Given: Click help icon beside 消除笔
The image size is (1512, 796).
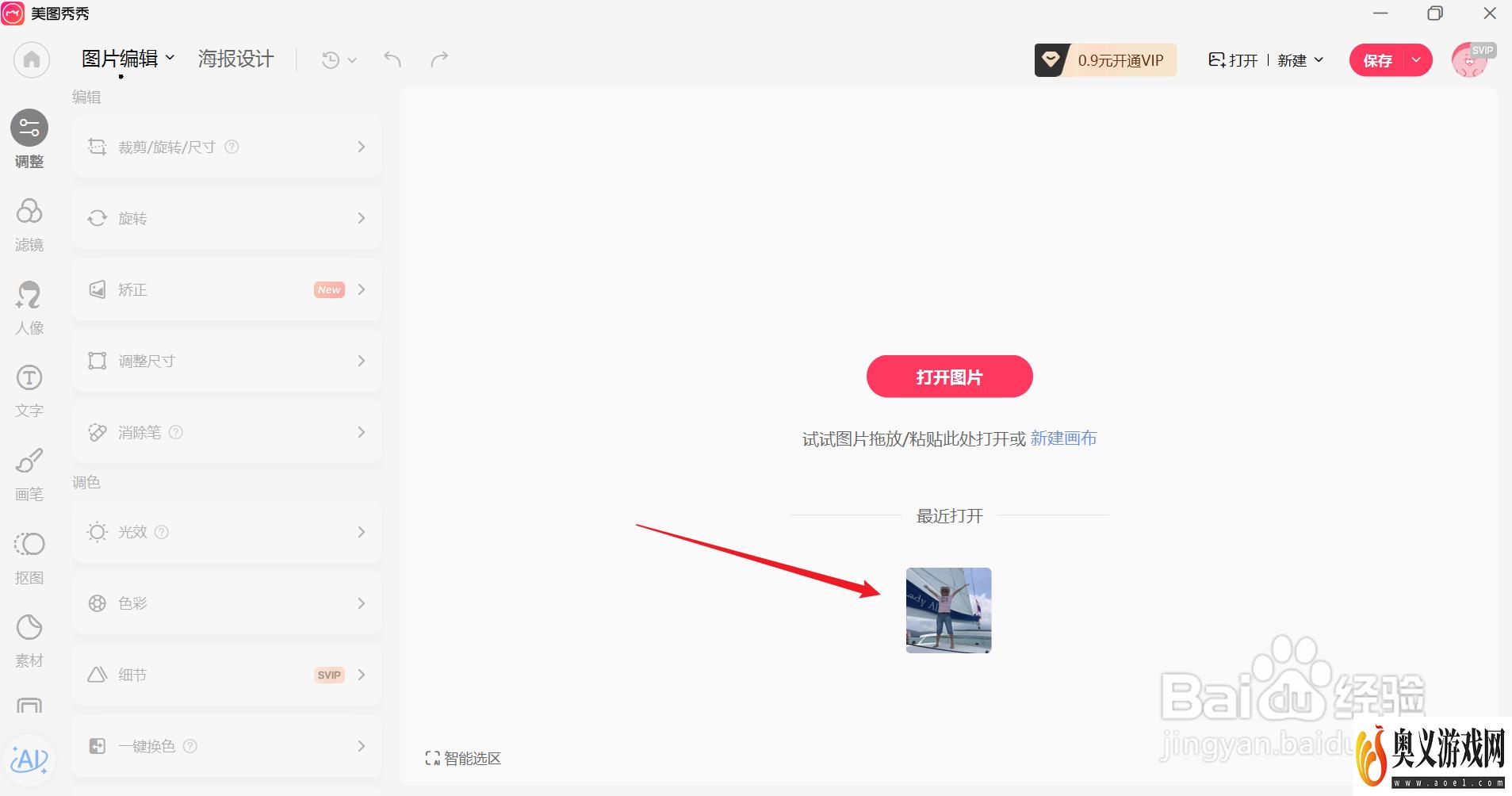Looking at the screenshot, I should tap(176, 432).
